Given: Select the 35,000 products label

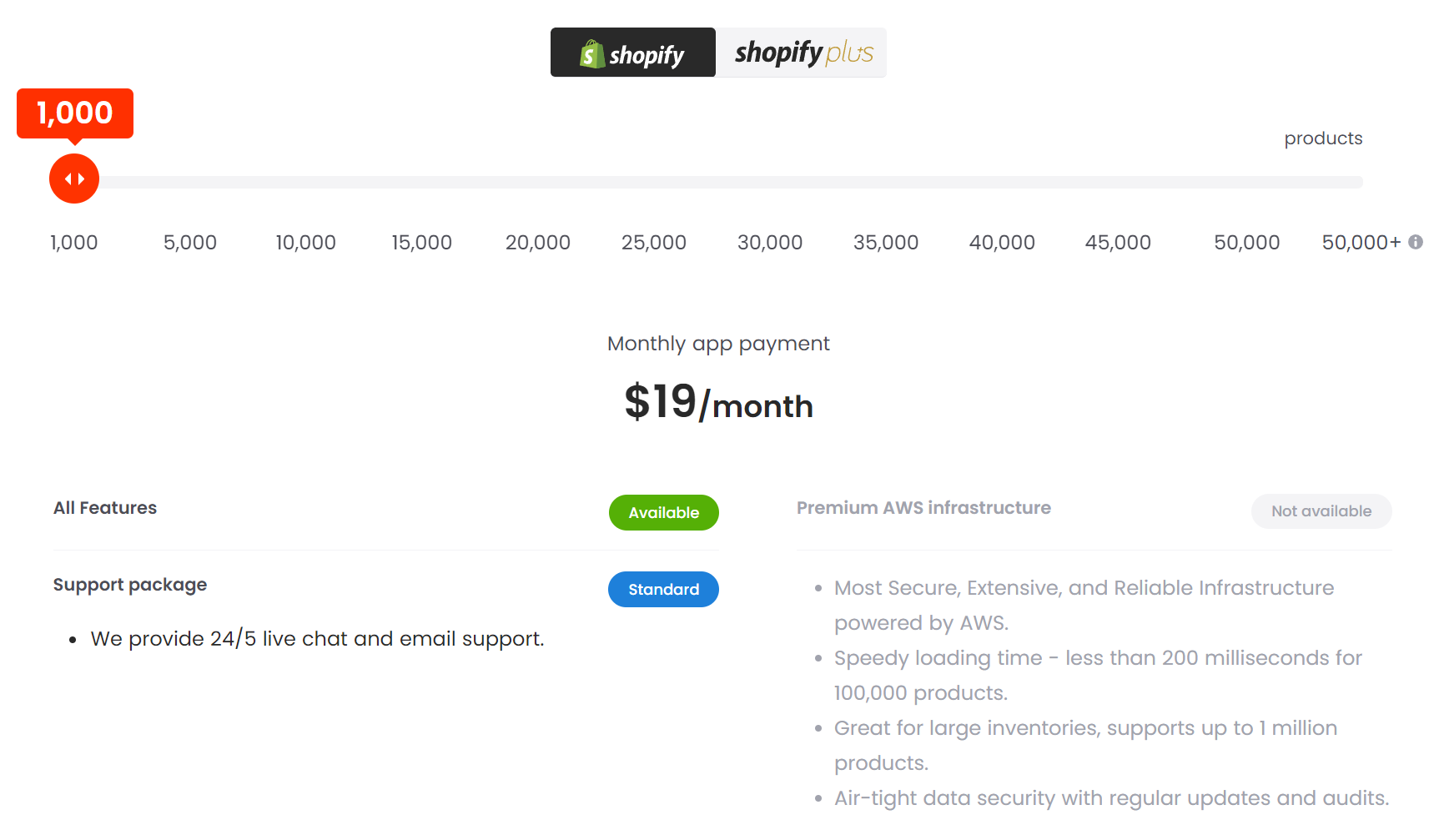Looking at the screenshot, I should pyautogui.click(x=886, y=243).
